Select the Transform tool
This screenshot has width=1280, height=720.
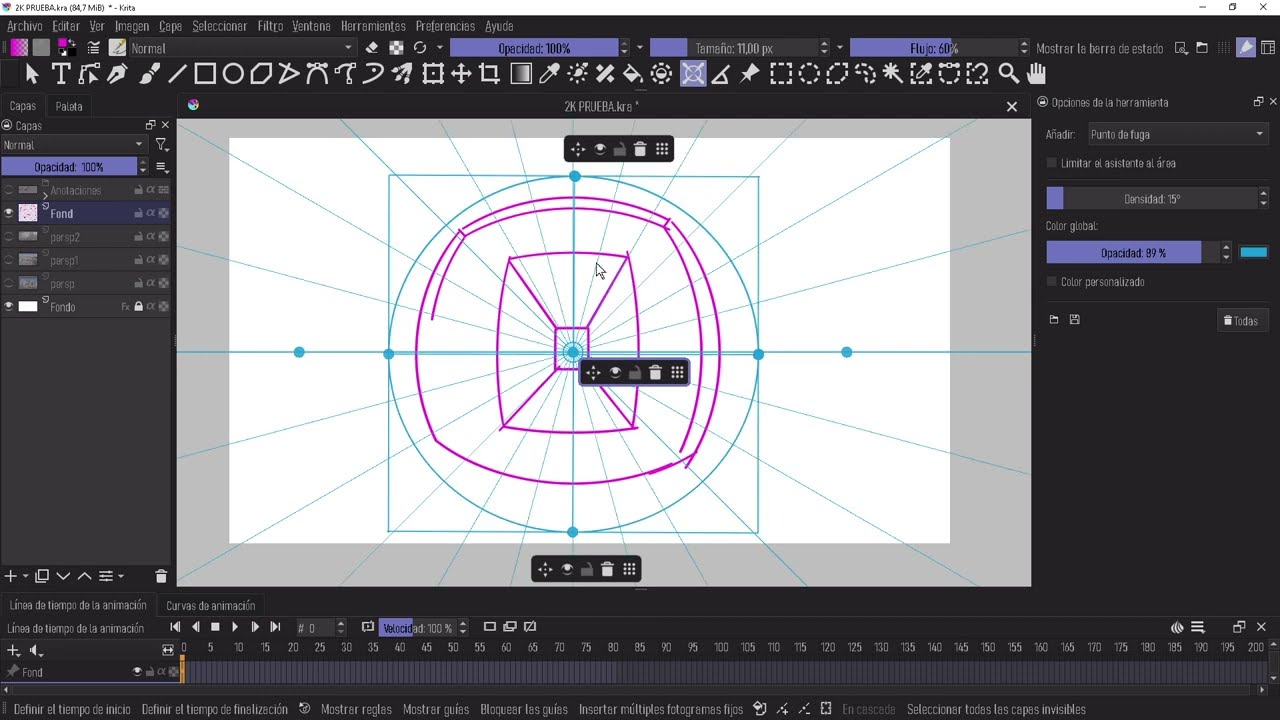(x=433, y=73)
